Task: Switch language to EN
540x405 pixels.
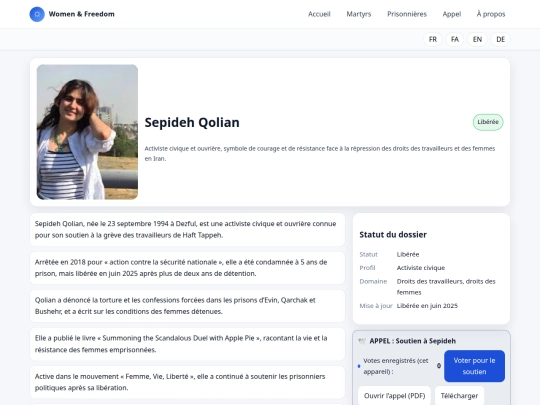Action: pos(477,39)
